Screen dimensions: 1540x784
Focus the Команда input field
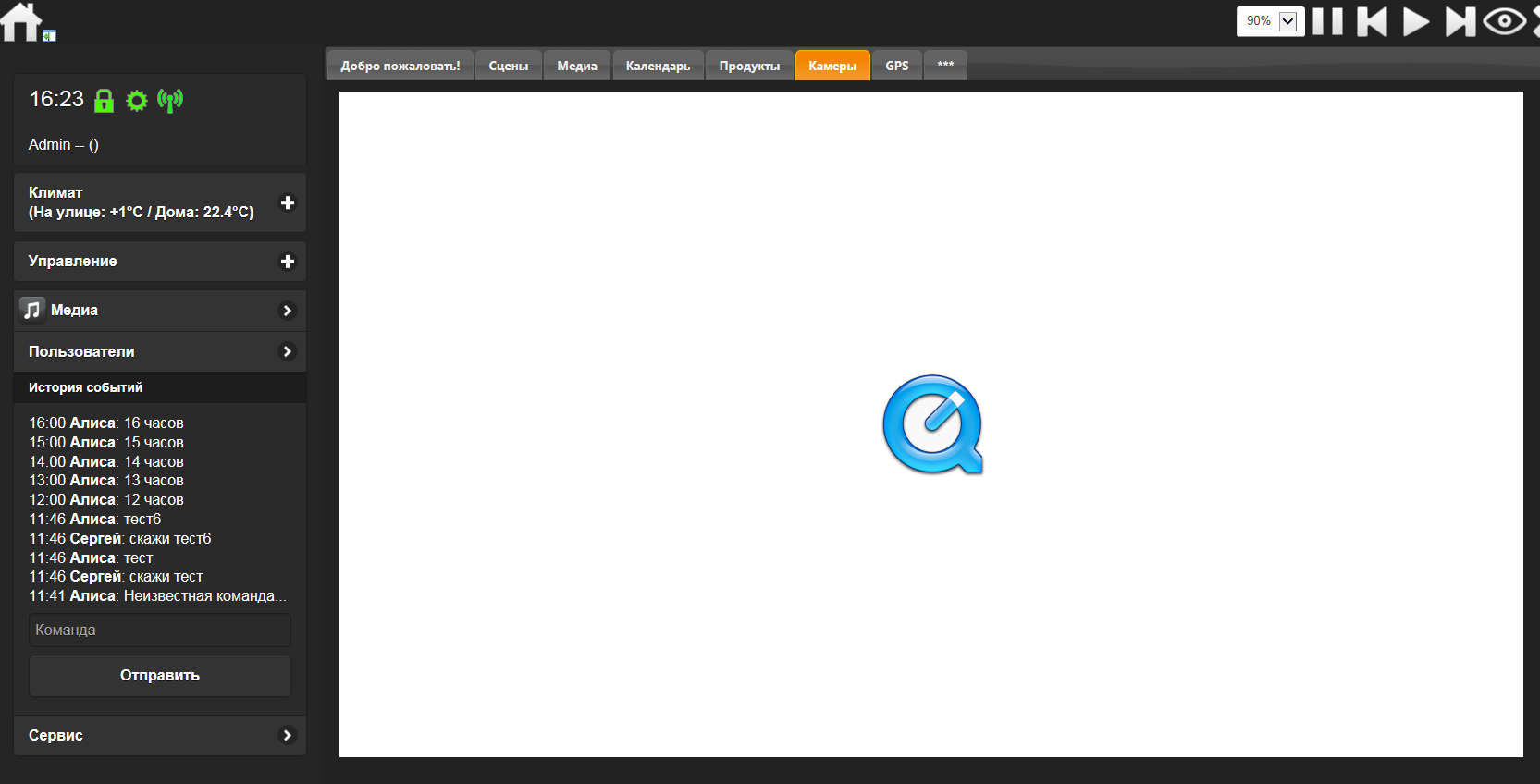point(160,630)
